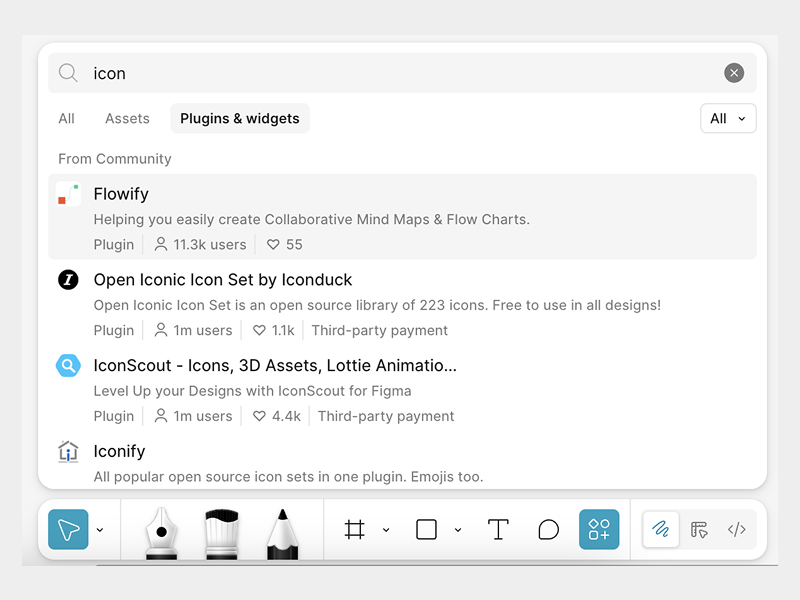Open the Flowify plugin result
The width and height of the screenshot is (800, 600).
click(121, 194)
